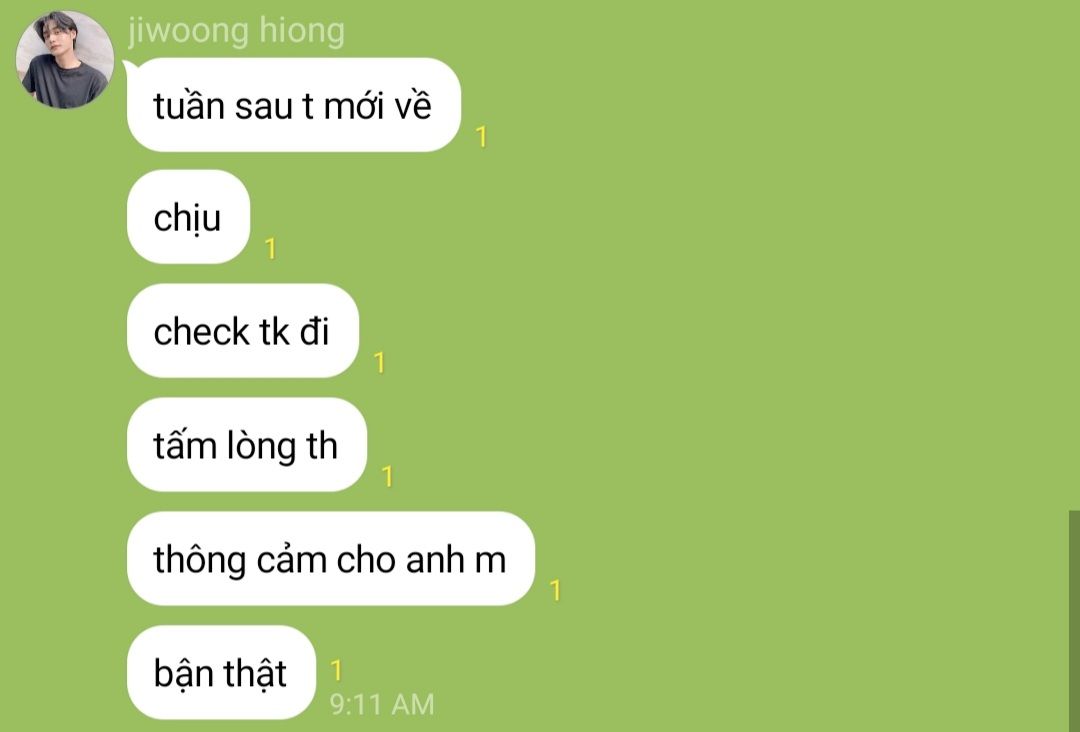1080x732 pixels.
Task: Click read count beside 'check tk đi'
Action: click(379, 362)
